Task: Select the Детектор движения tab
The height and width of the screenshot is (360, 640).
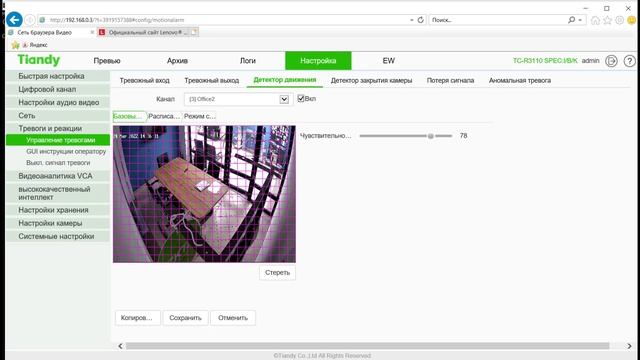Action: [285, 80]
